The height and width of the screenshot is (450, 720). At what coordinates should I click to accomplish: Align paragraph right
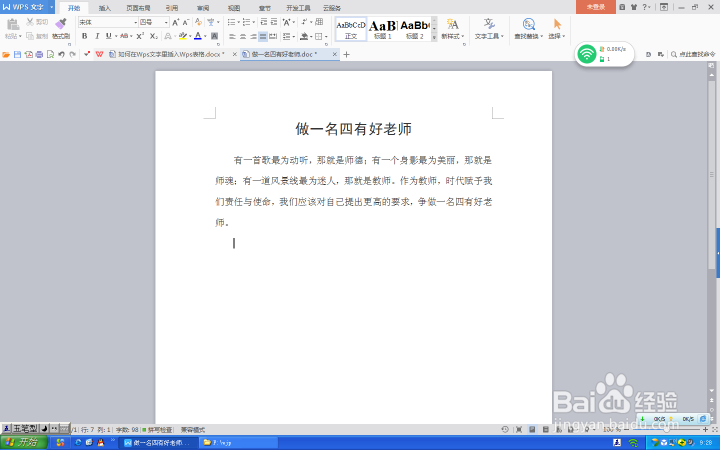point(253,36)
